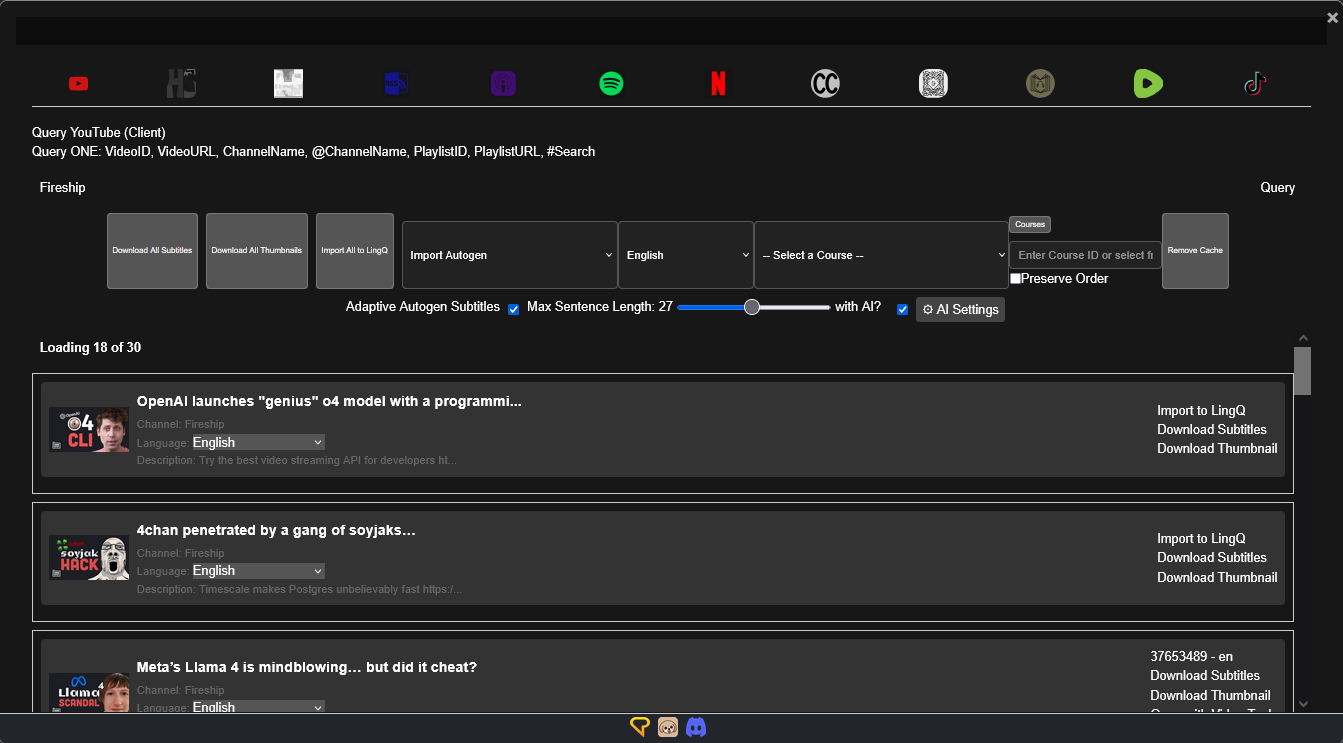
Task: Open Language dropdown for 4chan soyjaks video
Action: (x=259, y=570)
